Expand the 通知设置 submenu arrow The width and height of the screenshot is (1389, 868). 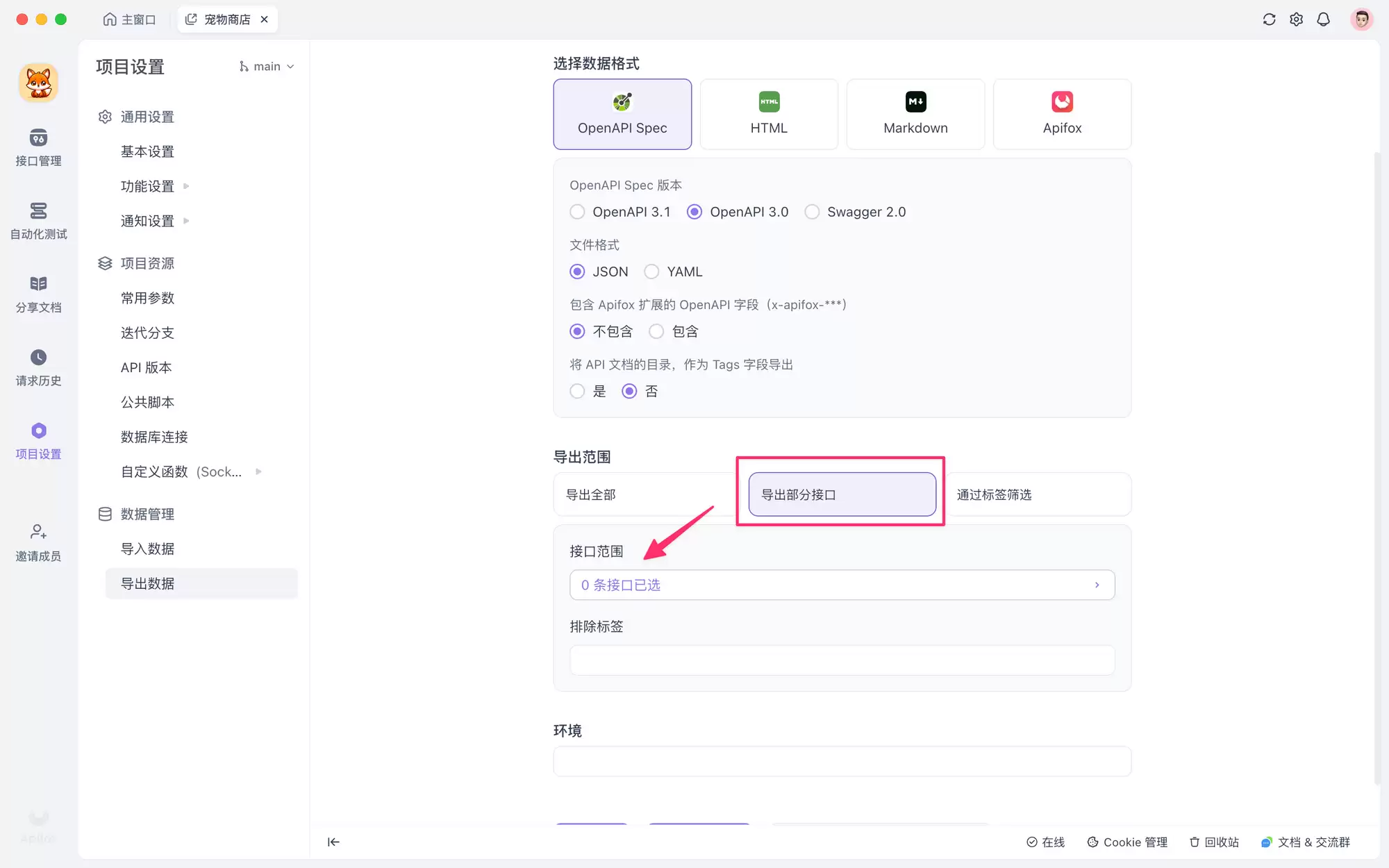pyautogui.click(x=186, y=221)
